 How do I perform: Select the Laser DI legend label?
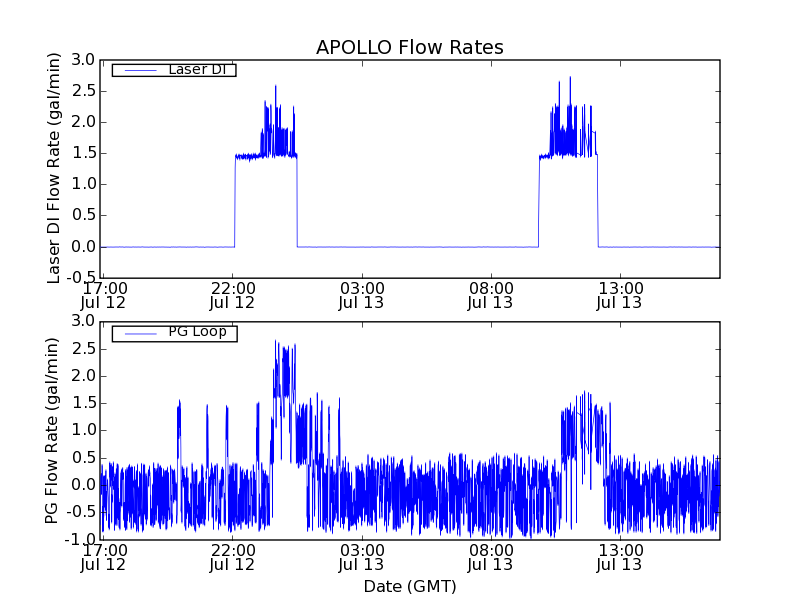(x=197, y=69)
